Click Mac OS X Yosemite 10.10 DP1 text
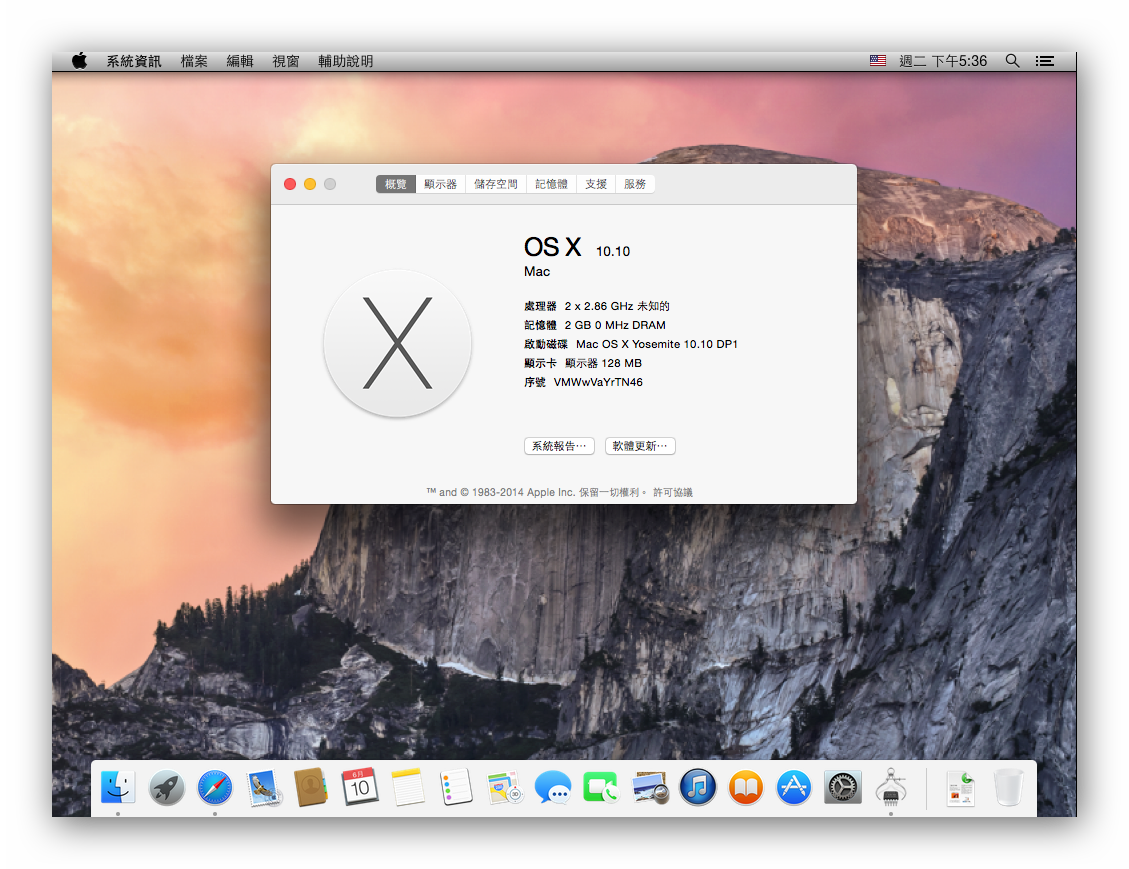Image resolution: width=1129 pixels, height=869 pixels. (x=657, y=344)
